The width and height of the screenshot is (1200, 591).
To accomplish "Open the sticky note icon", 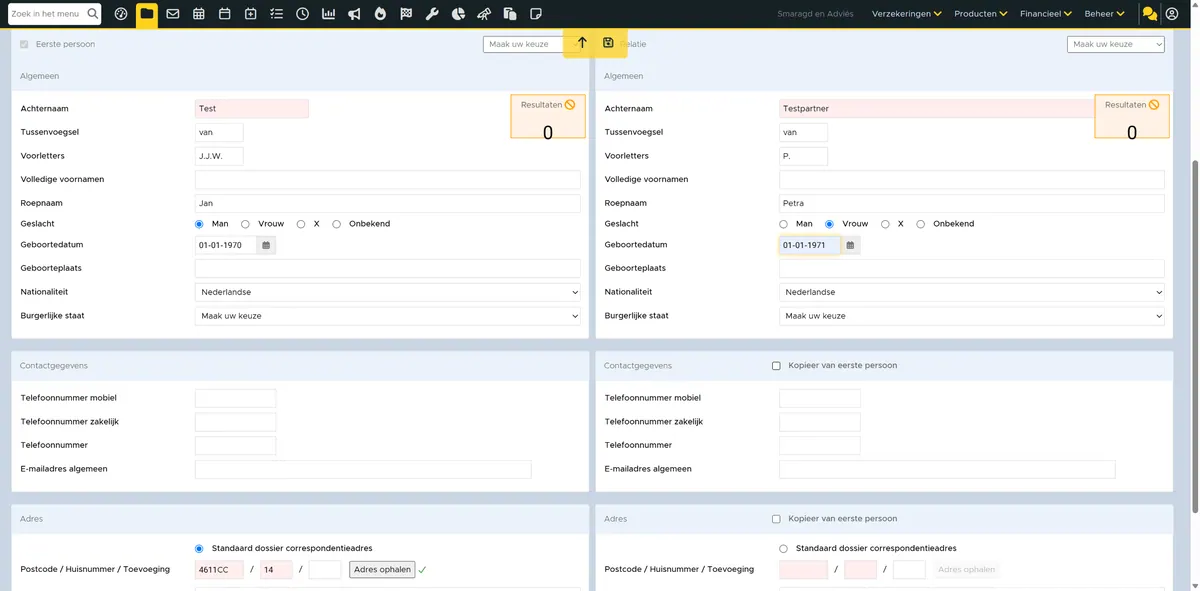I will 536,14.
